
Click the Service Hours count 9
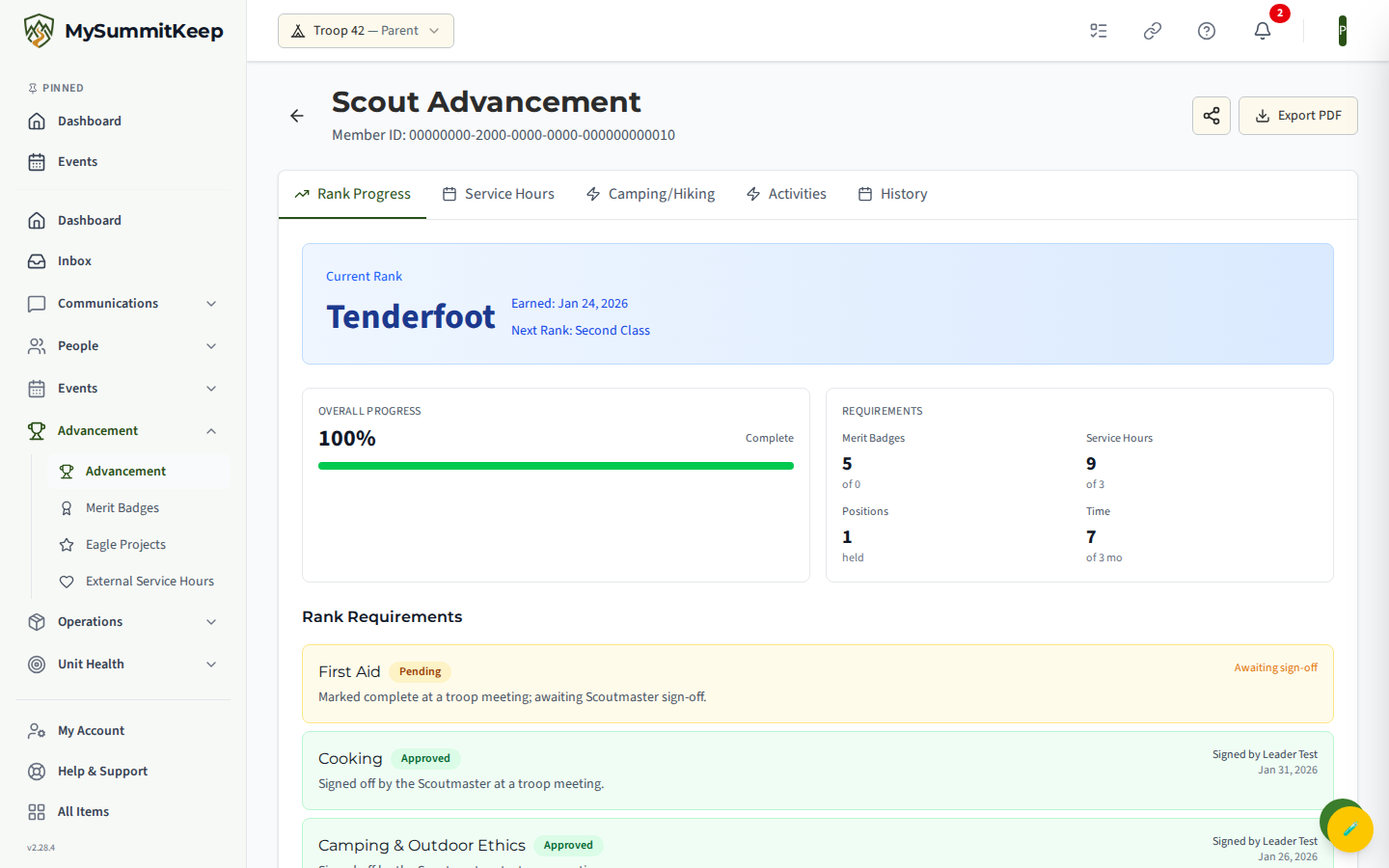coord(1091,464)
